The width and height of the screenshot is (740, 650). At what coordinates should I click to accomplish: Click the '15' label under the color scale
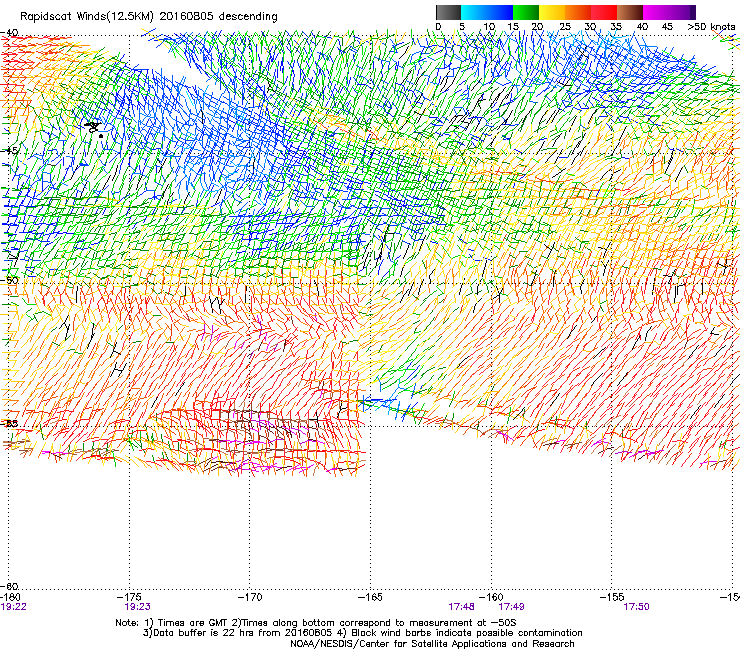tap(513, 27)
